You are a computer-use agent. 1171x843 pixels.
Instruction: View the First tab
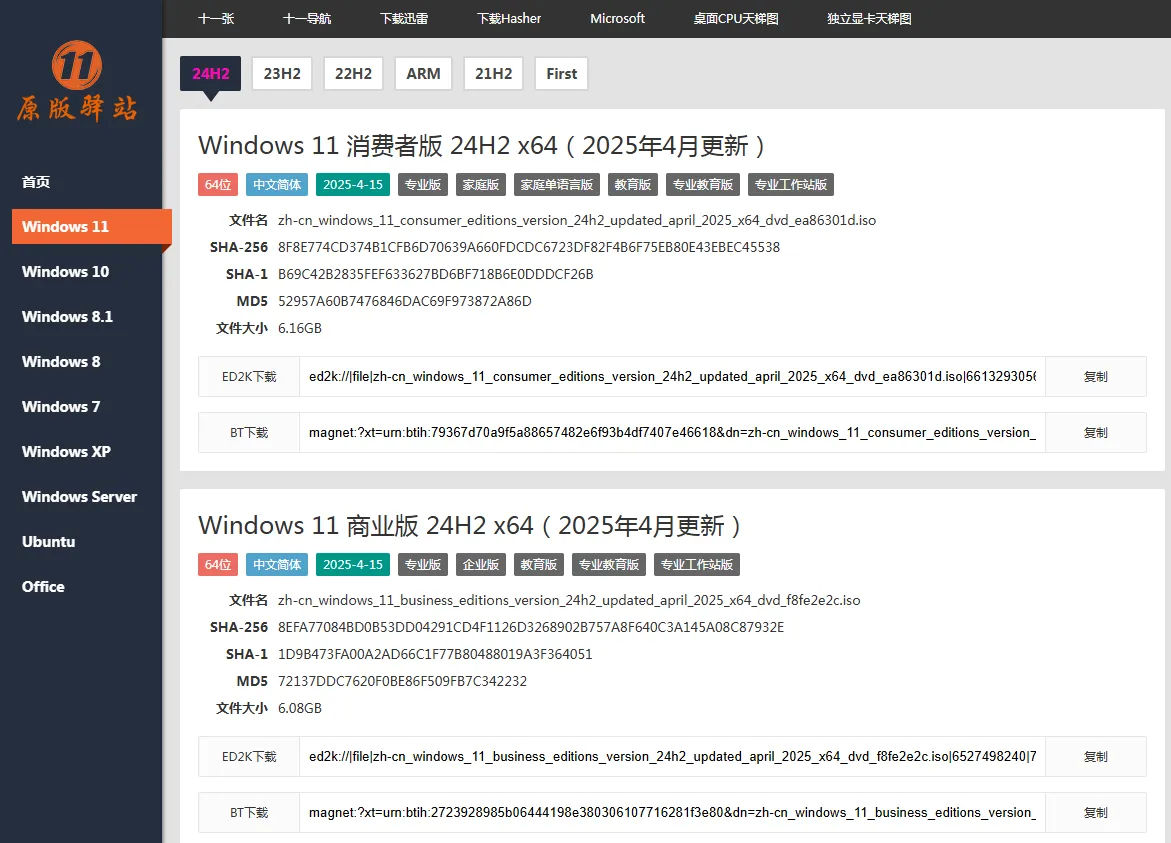[x=561, y=73]
